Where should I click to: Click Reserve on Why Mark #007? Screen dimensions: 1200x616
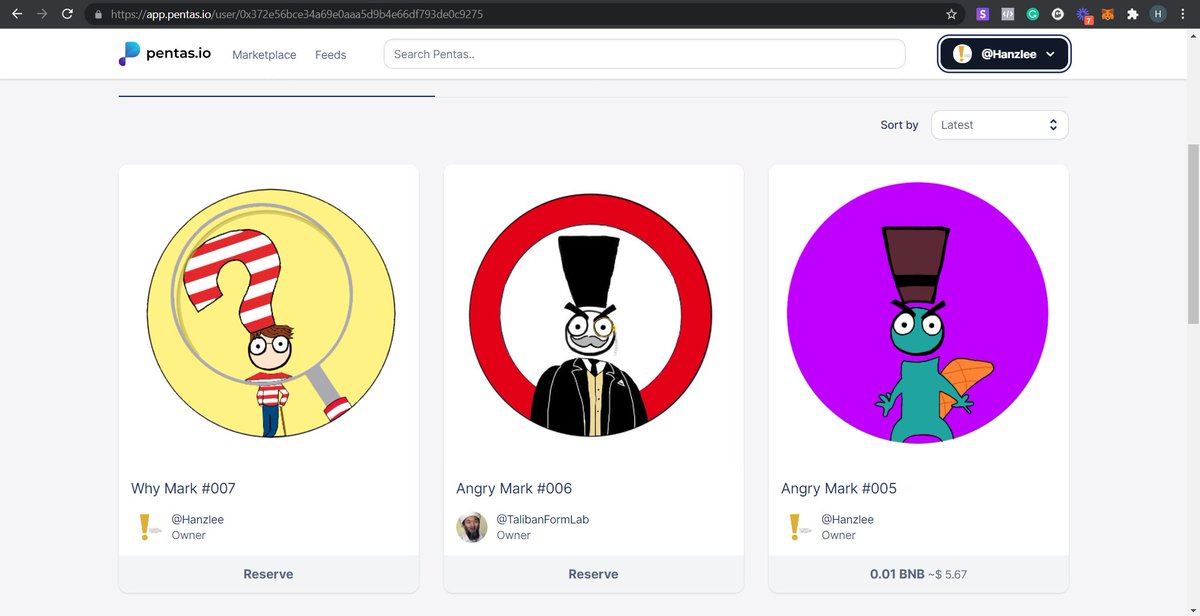point(268,574)
